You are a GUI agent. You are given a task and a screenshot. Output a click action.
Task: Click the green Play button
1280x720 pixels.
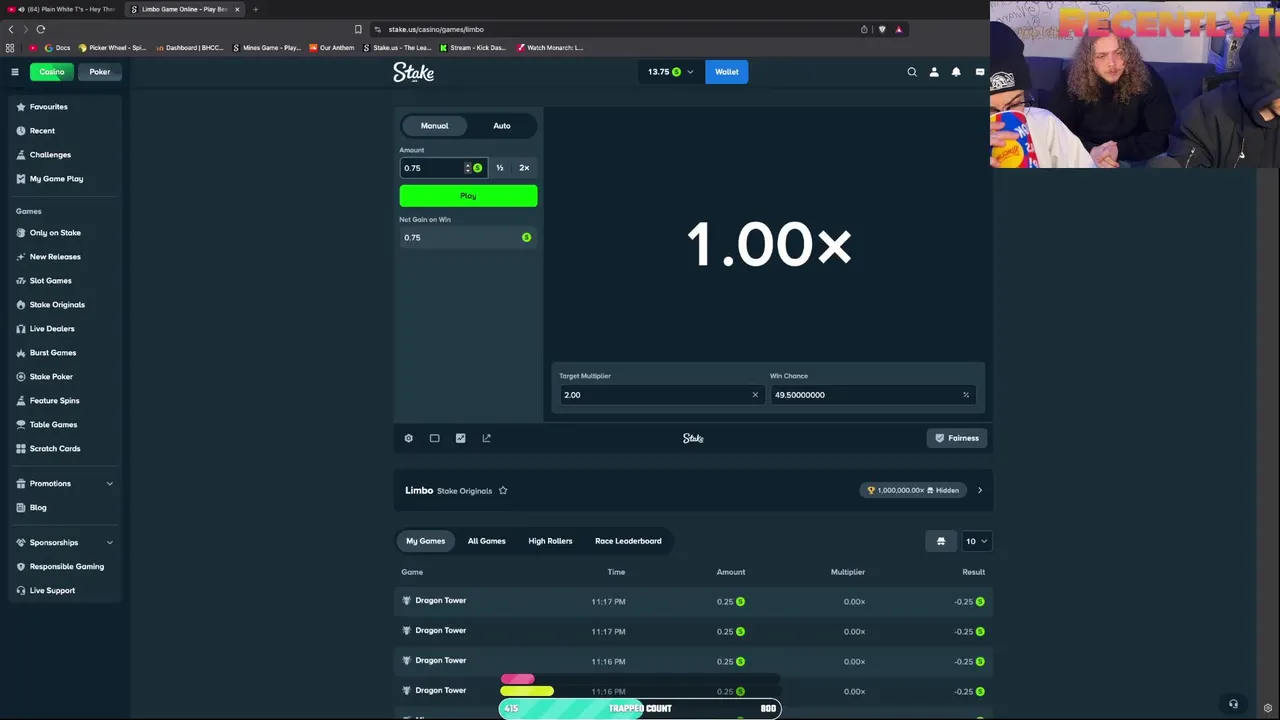(468, 196)
